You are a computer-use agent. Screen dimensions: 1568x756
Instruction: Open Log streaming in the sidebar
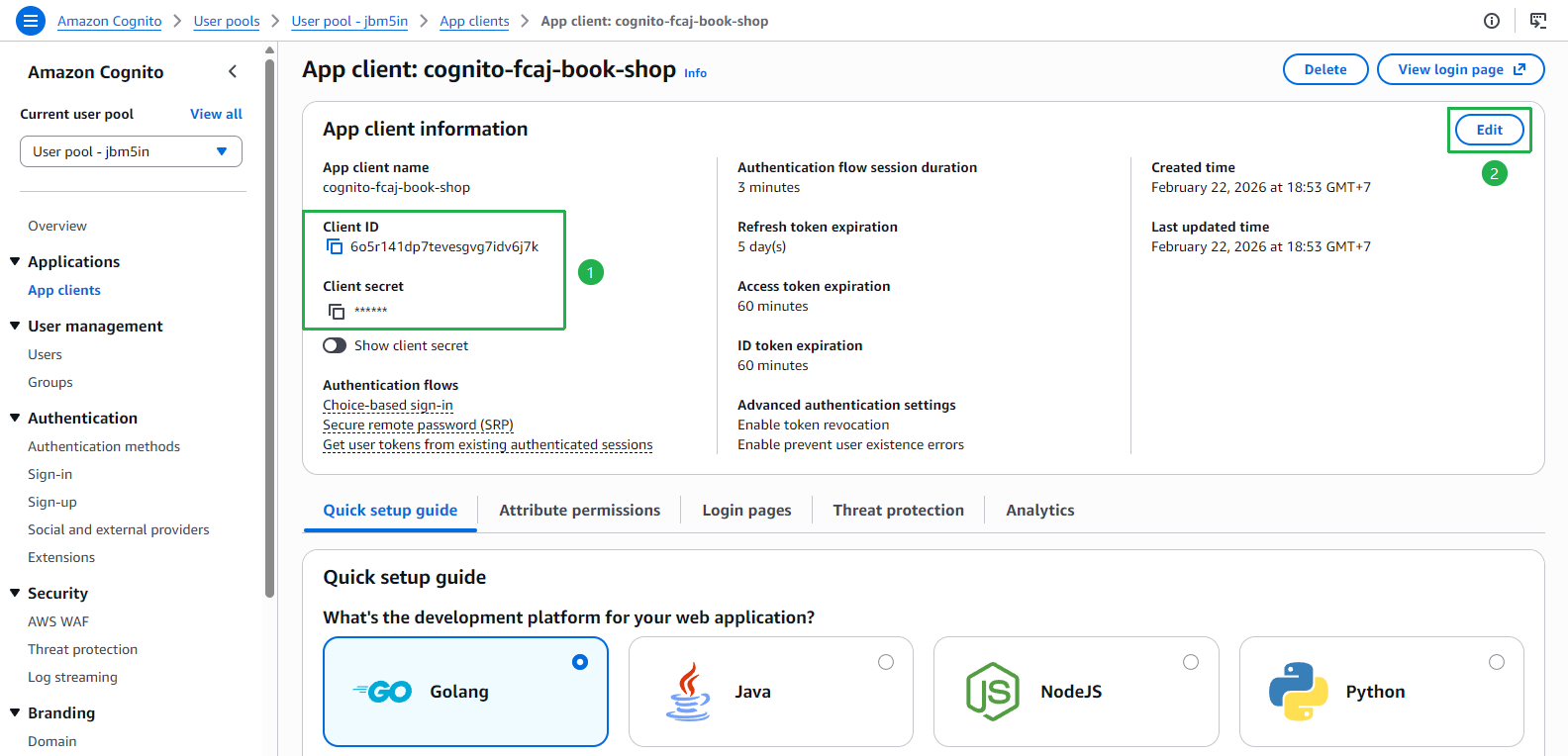(72, 677)
